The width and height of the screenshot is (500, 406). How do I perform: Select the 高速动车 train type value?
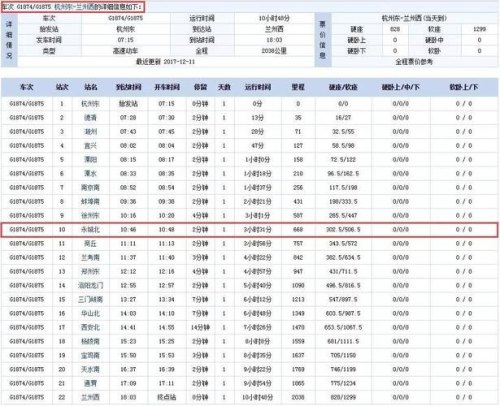125,51
